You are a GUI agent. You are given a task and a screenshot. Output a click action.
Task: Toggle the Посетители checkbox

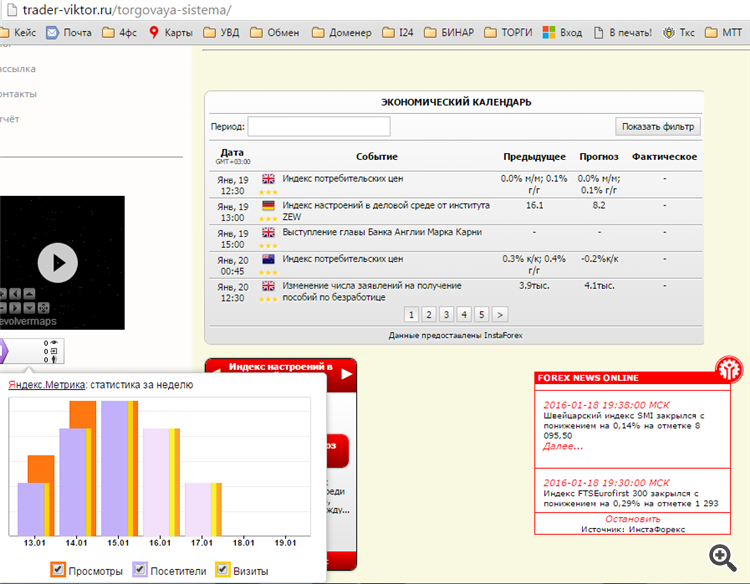[x=140, y=569]
